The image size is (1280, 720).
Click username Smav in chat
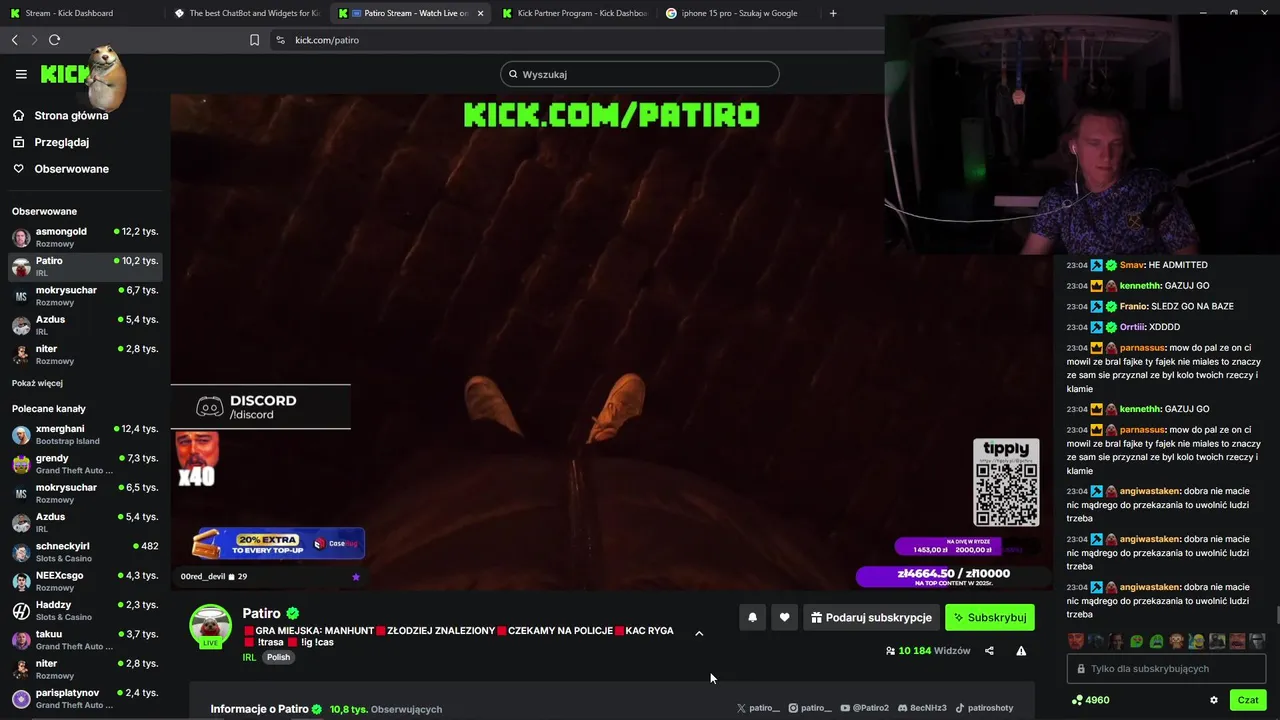point(1132,265)
